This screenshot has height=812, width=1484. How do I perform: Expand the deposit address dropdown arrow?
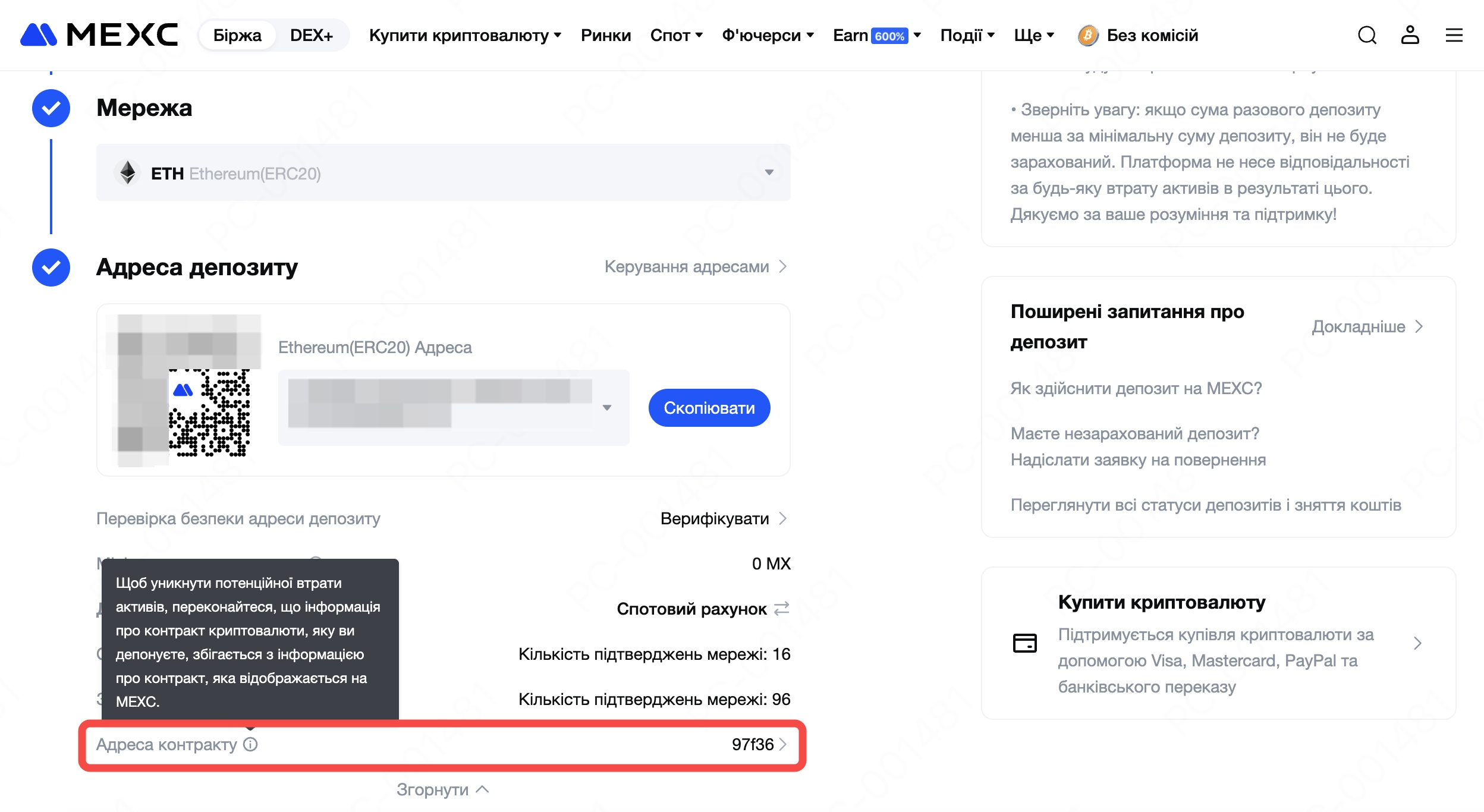(606, 407)
